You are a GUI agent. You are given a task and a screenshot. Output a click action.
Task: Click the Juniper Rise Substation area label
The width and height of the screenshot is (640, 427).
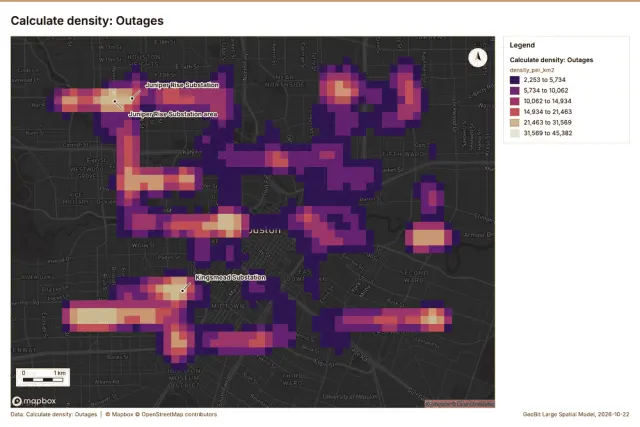[x=173, y=114]
